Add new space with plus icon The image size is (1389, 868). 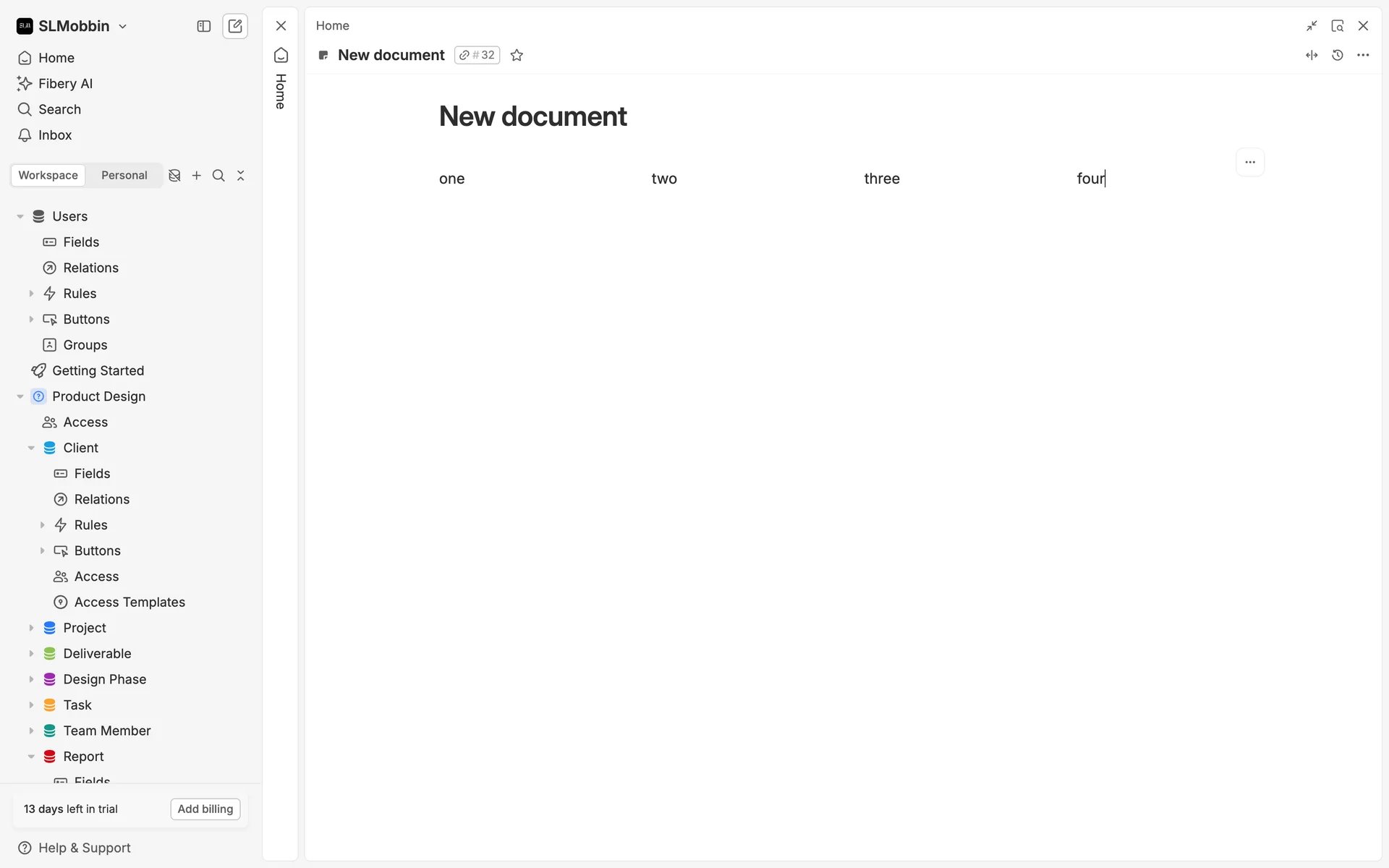coord(196,175)
